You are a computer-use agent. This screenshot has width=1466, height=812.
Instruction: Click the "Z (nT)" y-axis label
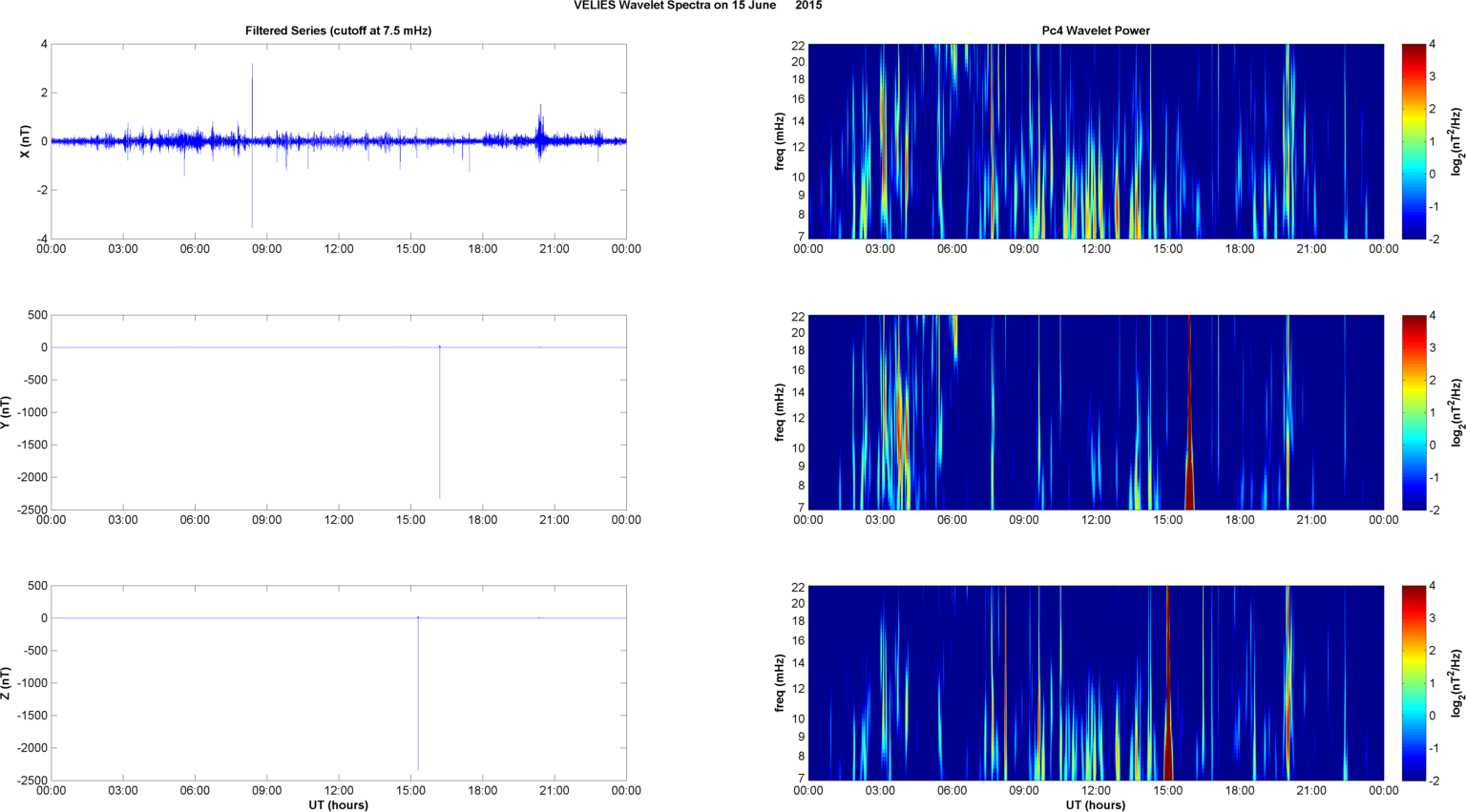6,683
